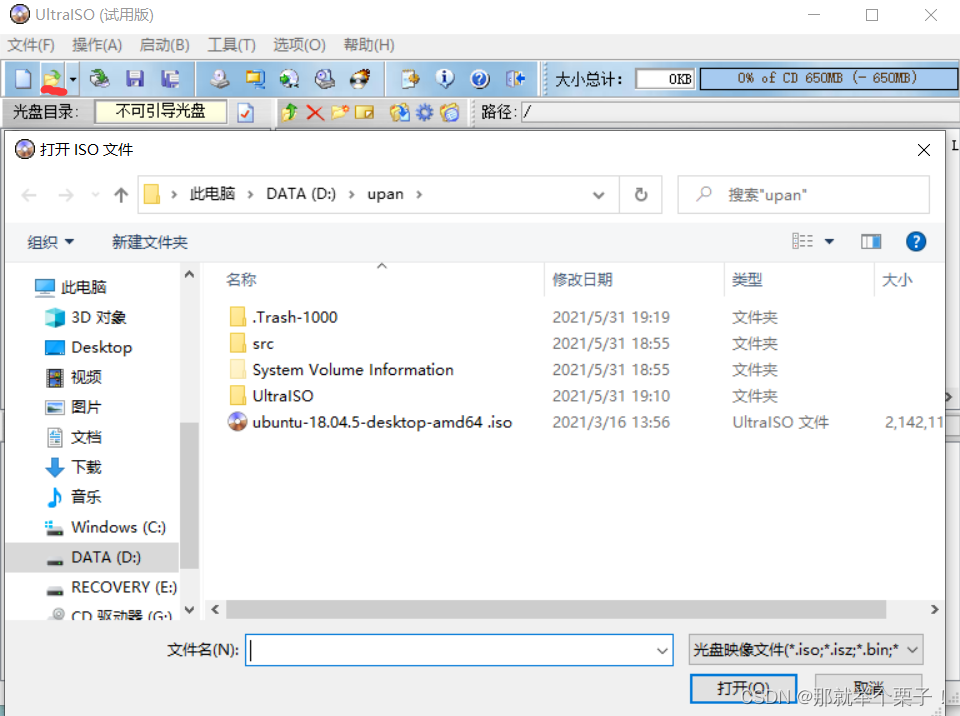Open the 启动(B) menu

(x=164, y=45)
